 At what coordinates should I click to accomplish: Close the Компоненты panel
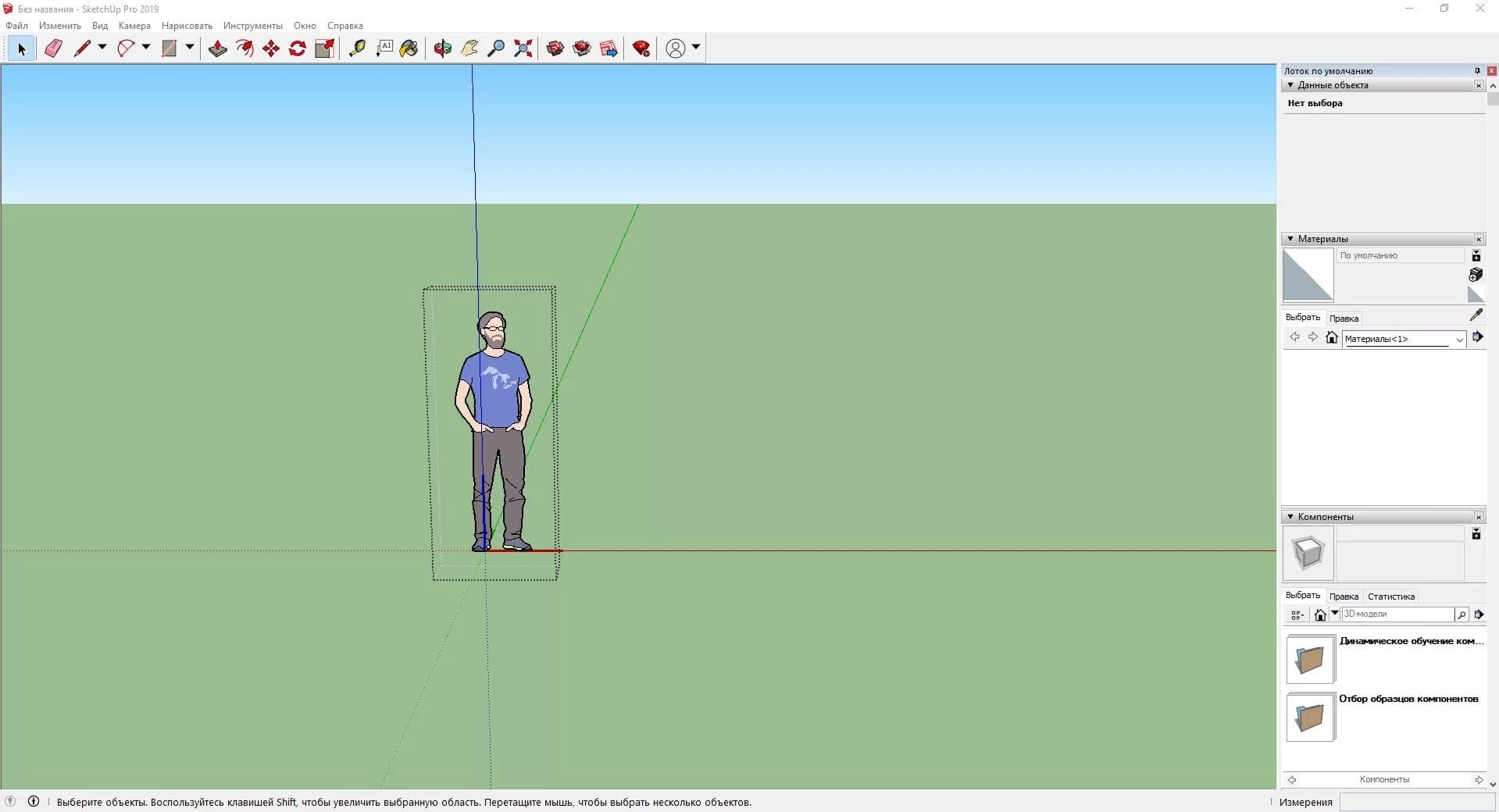tap(1479, 517)
